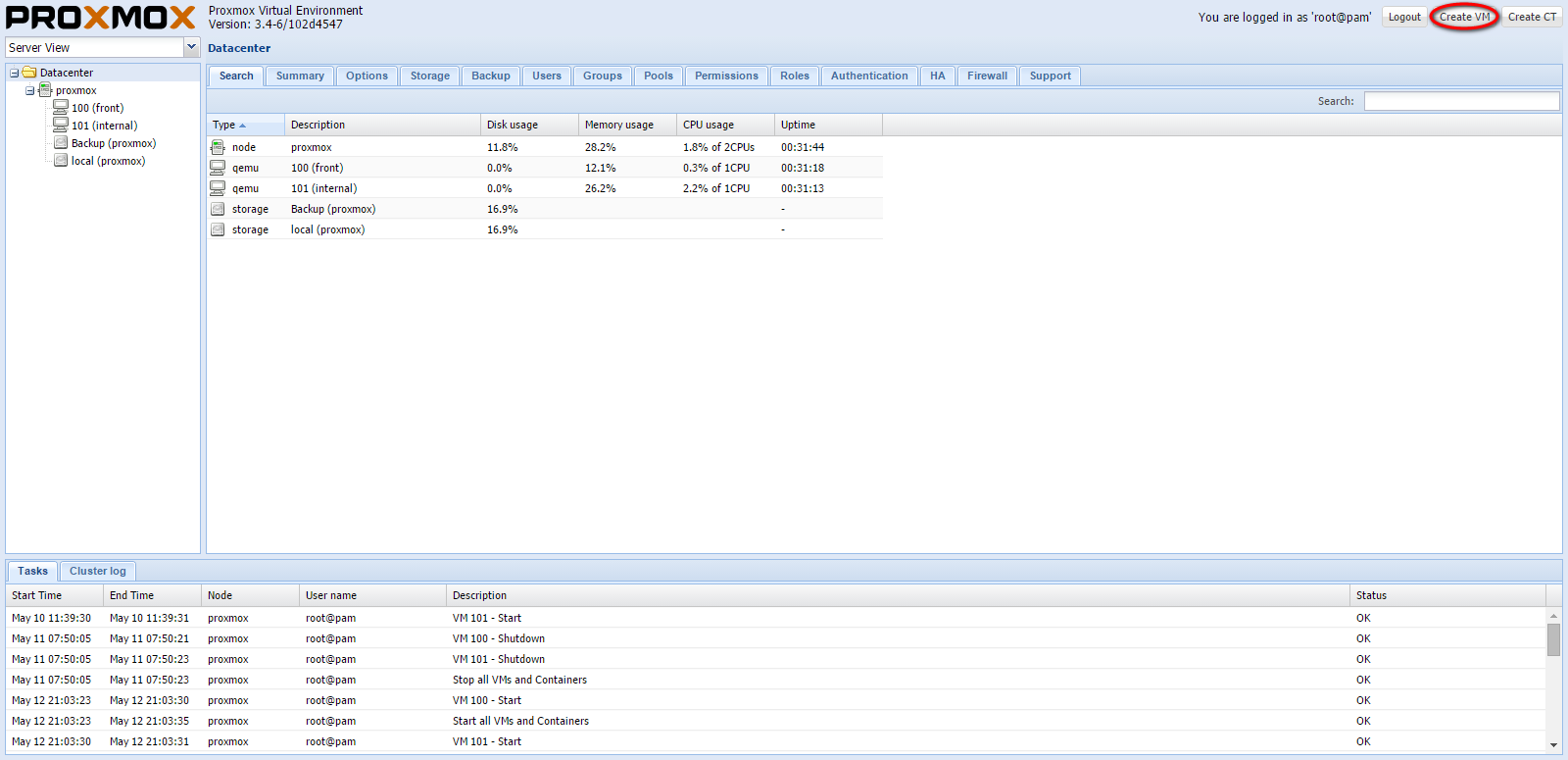Viewport: 1568px width, 760px height.
Task: Click Backup (proxmox) storage icon in tree
Action: click(61, 143)
